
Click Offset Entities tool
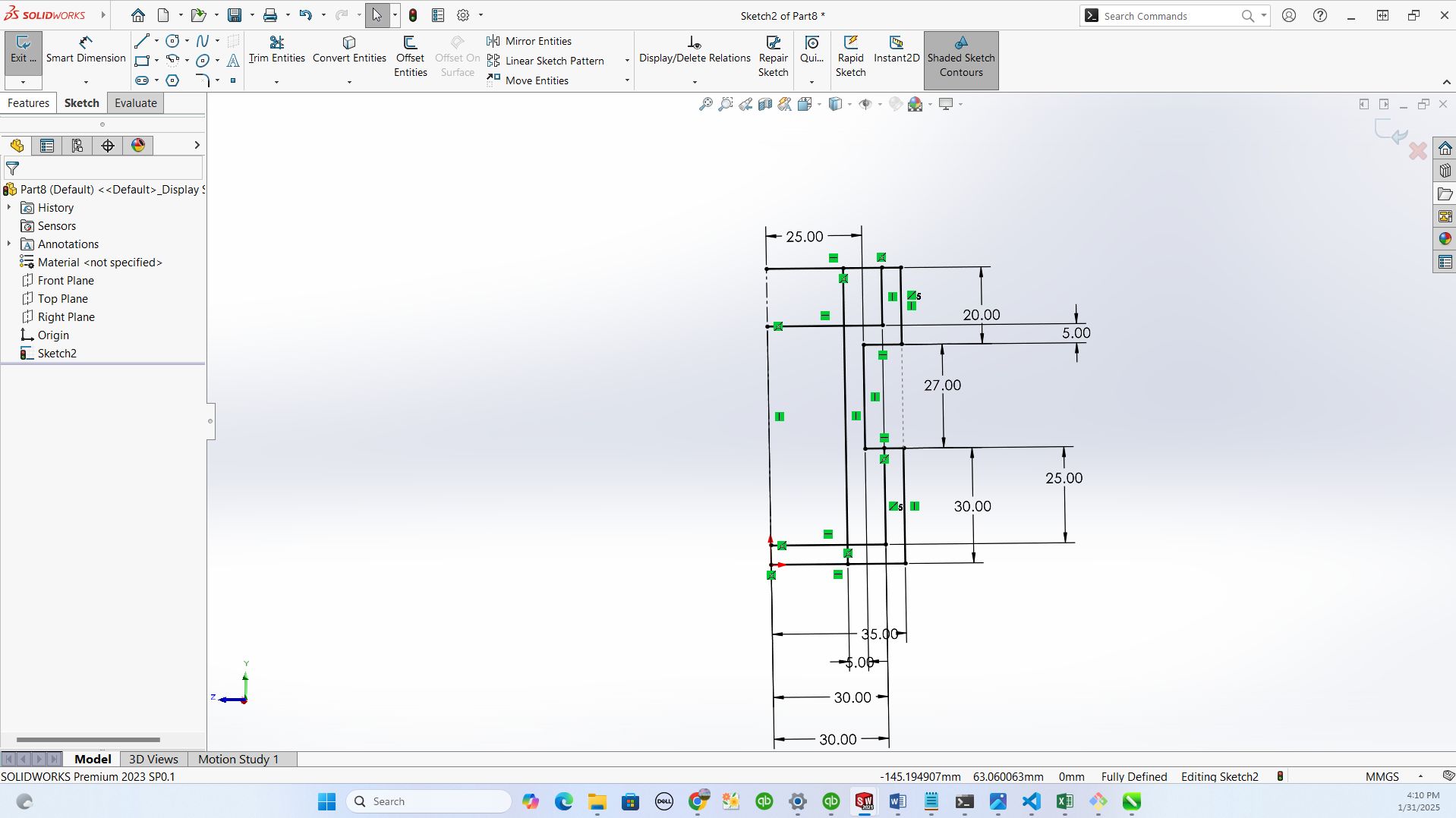coord(410,56)
